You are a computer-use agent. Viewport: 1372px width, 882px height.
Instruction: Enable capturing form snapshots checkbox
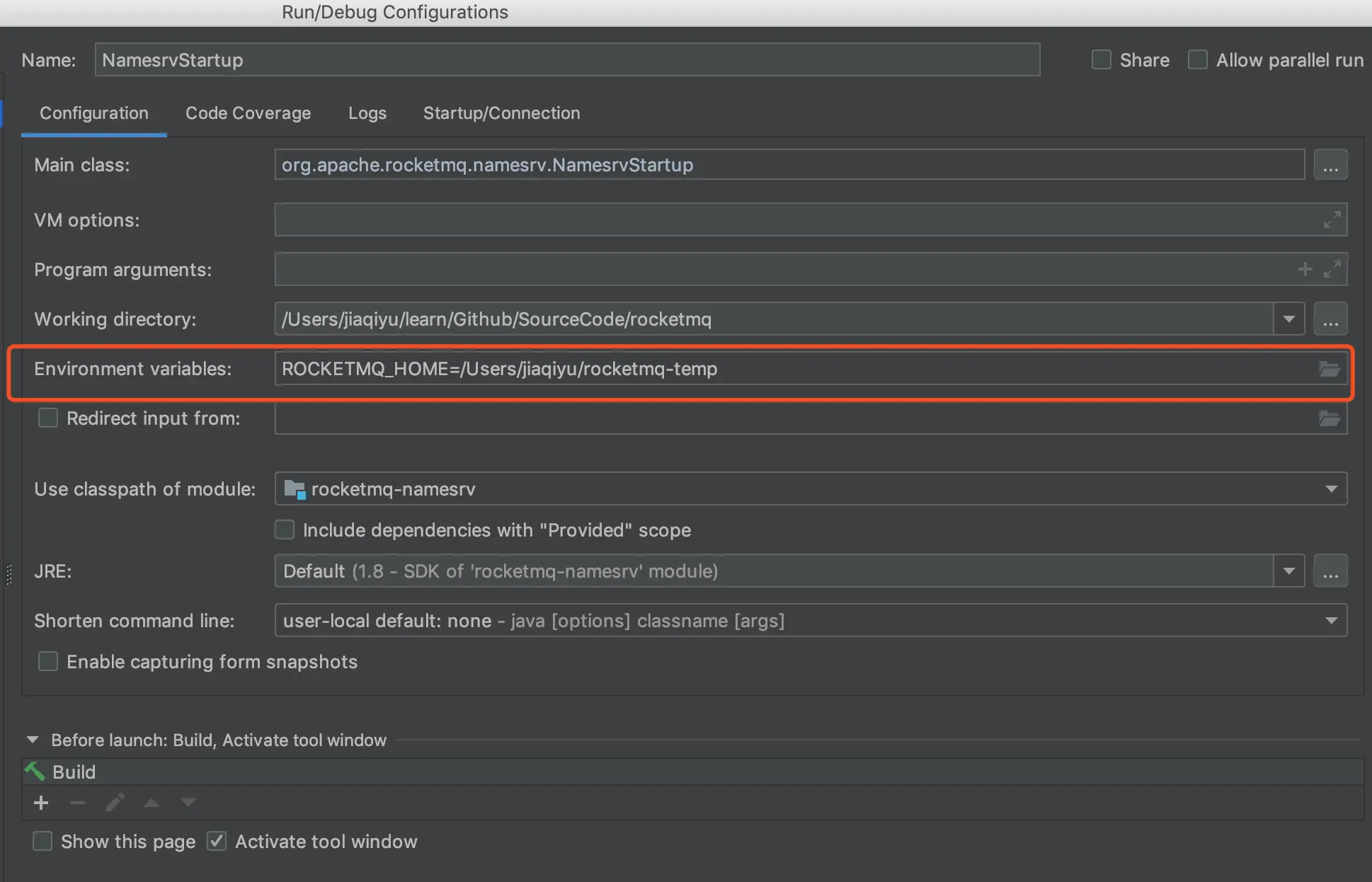pyautogui.click(x=48, y=662)
